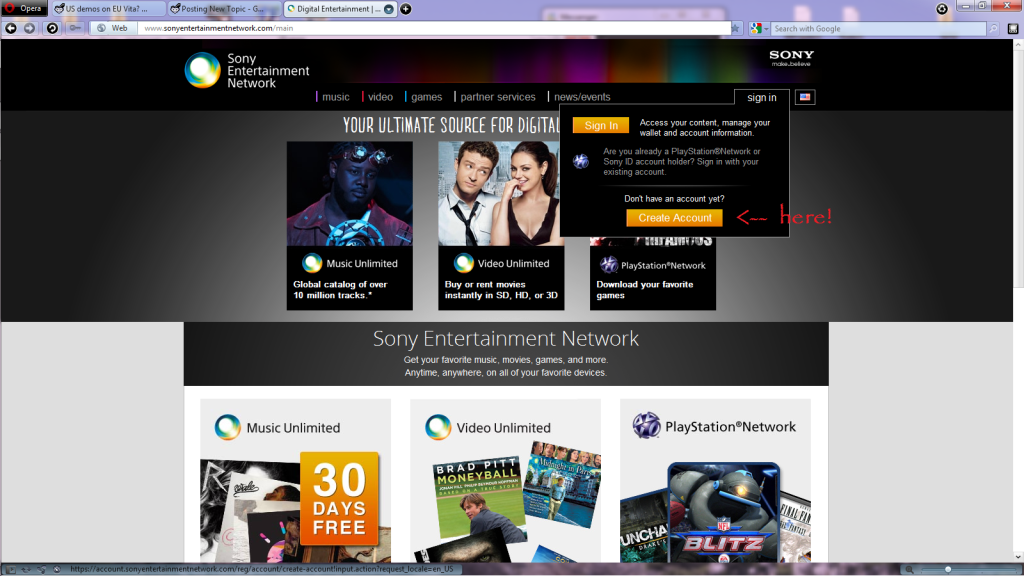Image resolution: width=1024 pixels, height=576 pixels.
Task: Switch to the 'US demos on EU Vita?' tab
Action: coord(107,8)
